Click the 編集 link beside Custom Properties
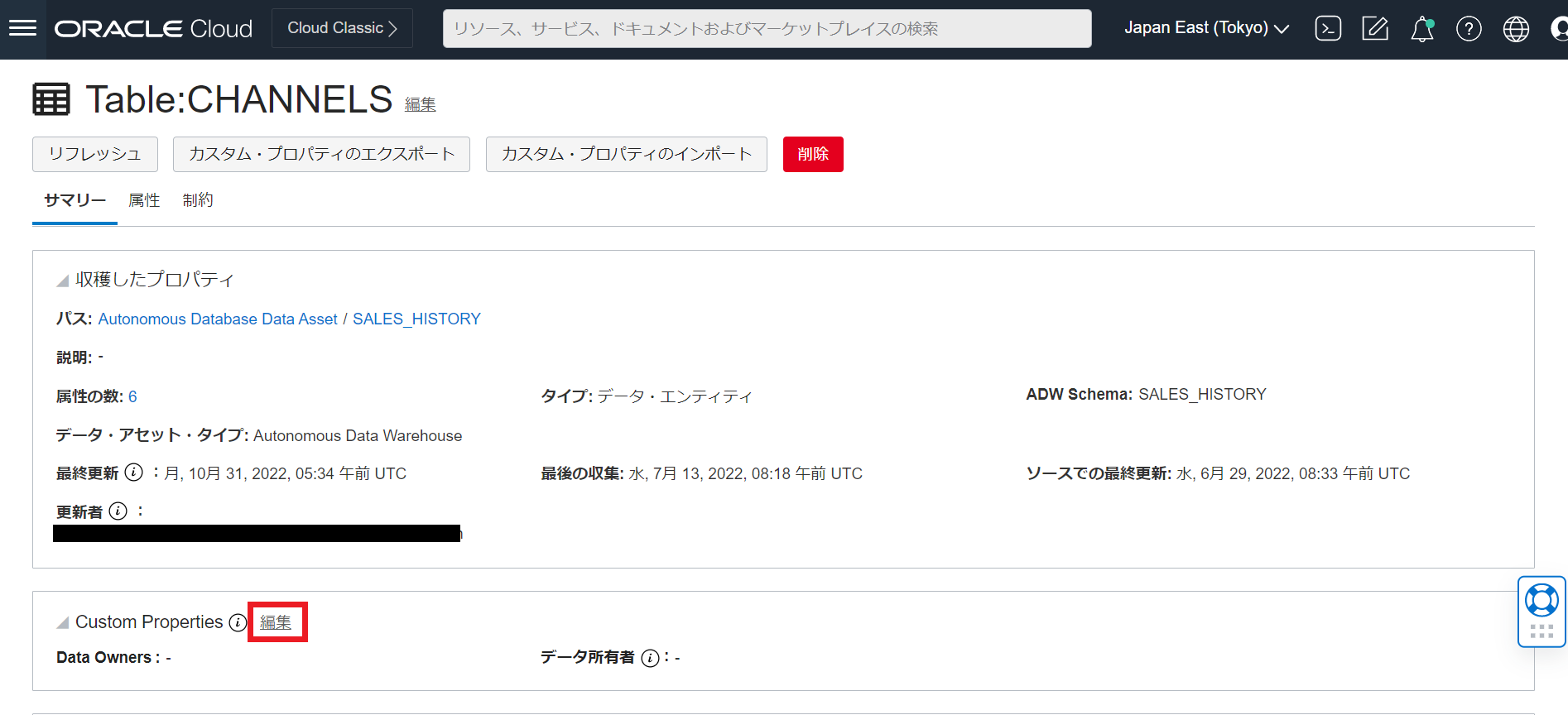1568x715 pixels. tap(276, 622)
